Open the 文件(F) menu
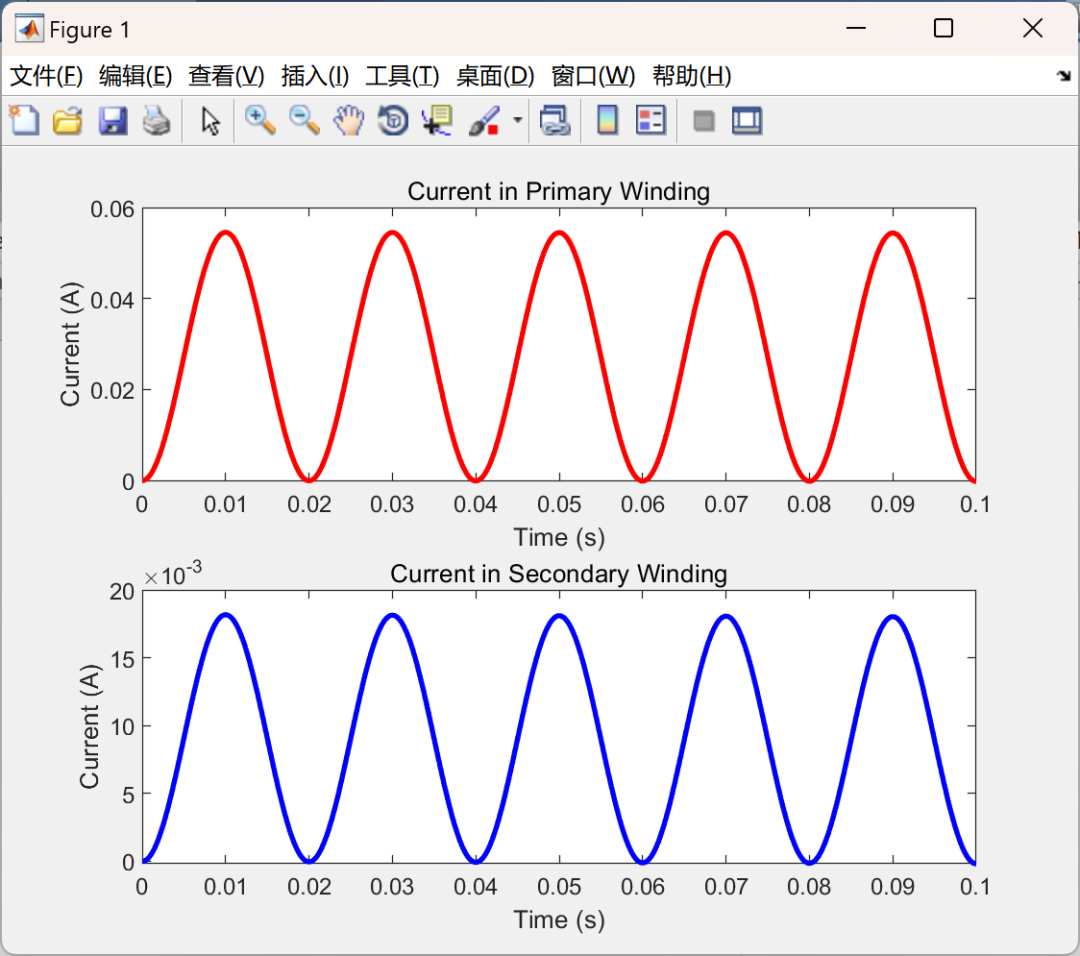 (46, 76)
